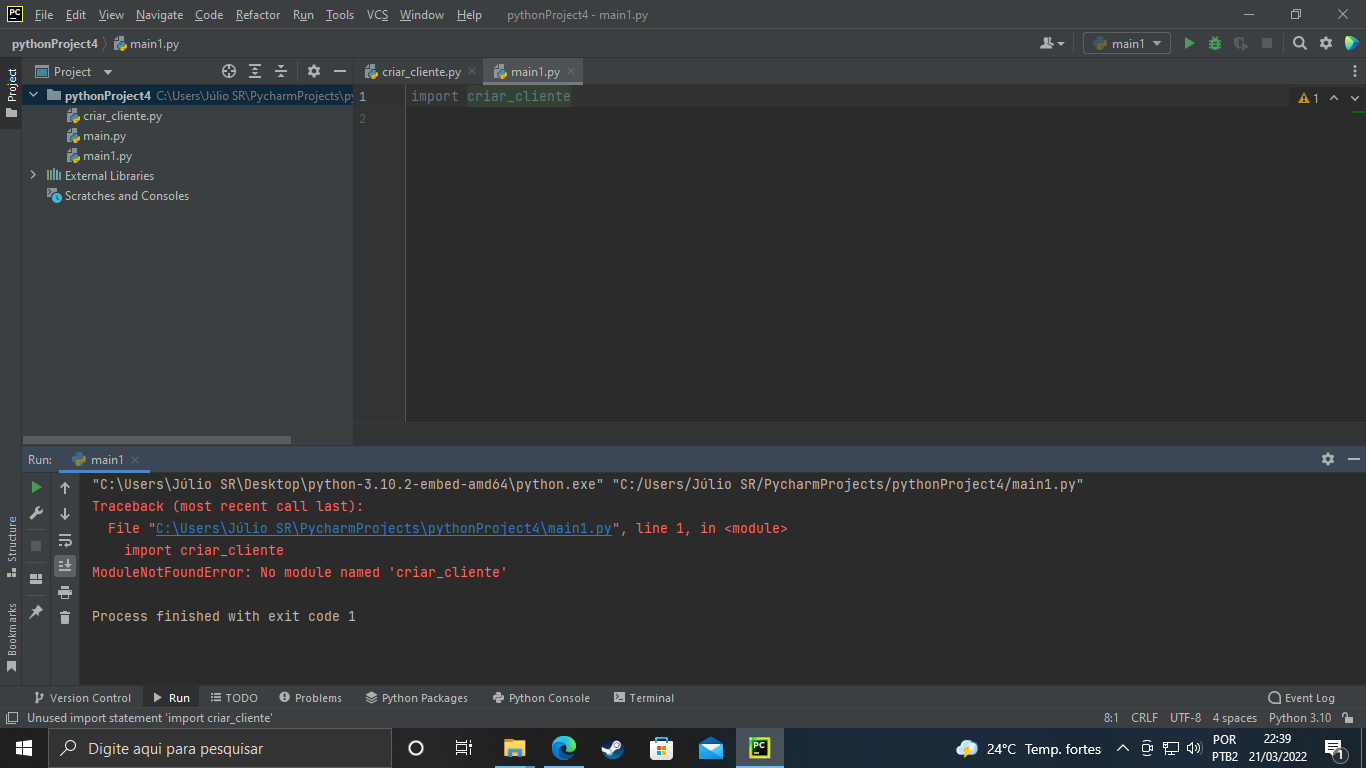Open the VCS menu
This screenshot has height=768, width=1366.
coord(377,15)
